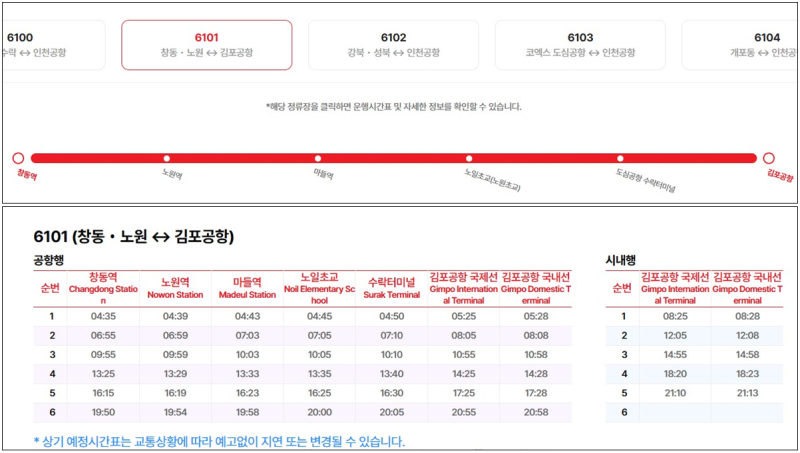800x453 pixels.
Task: Click the 6101 (창동・노원 ↔ 김포공항) title
Action: click(134, 236)
